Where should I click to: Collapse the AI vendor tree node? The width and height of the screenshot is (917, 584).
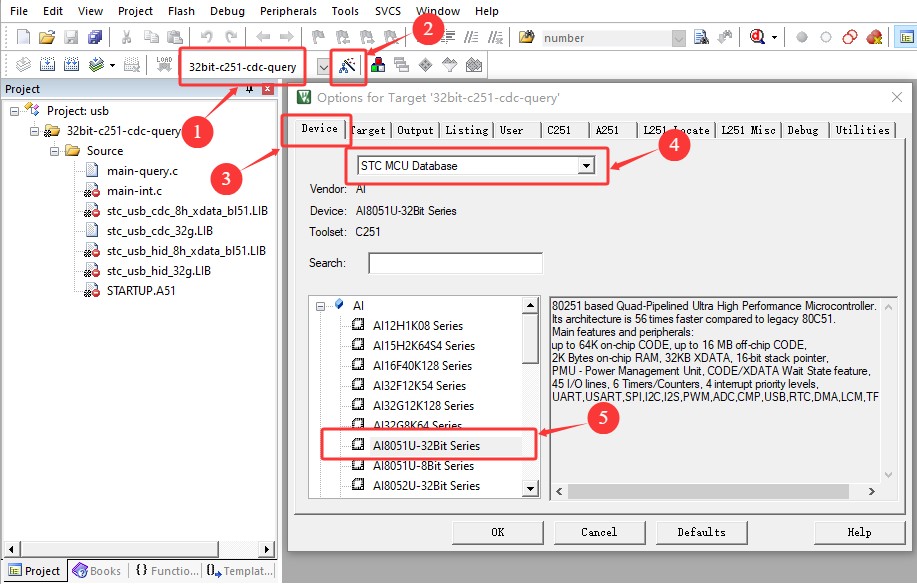point(319,305)
